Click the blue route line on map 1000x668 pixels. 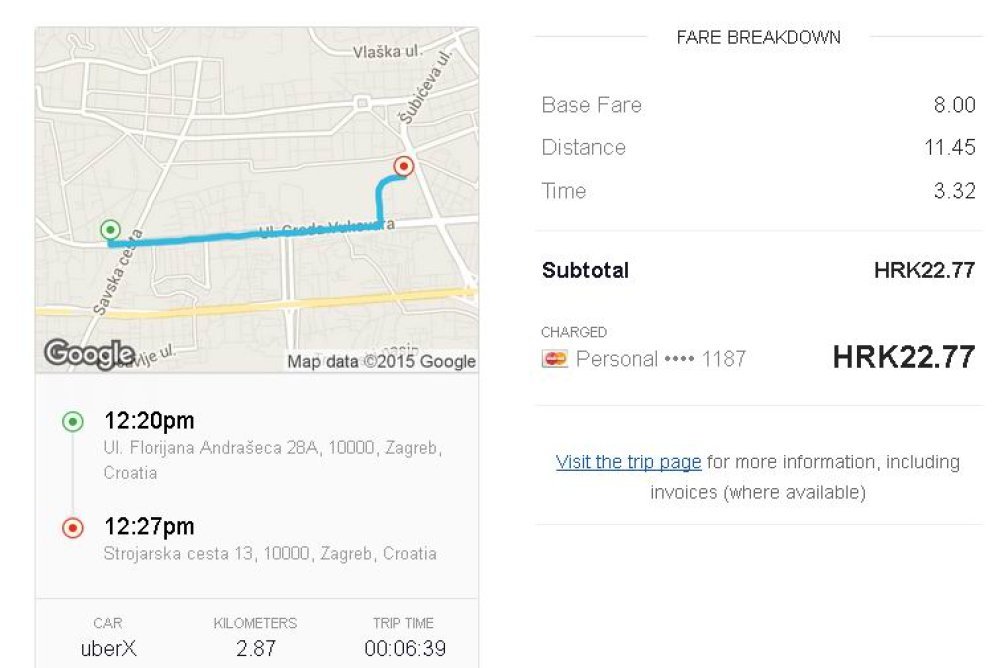click(x=250, y=236)
